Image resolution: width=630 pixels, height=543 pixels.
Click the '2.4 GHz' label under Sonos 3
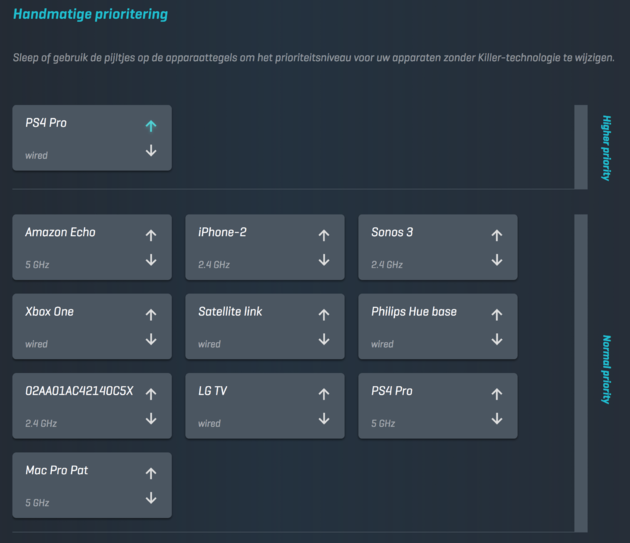387,265
